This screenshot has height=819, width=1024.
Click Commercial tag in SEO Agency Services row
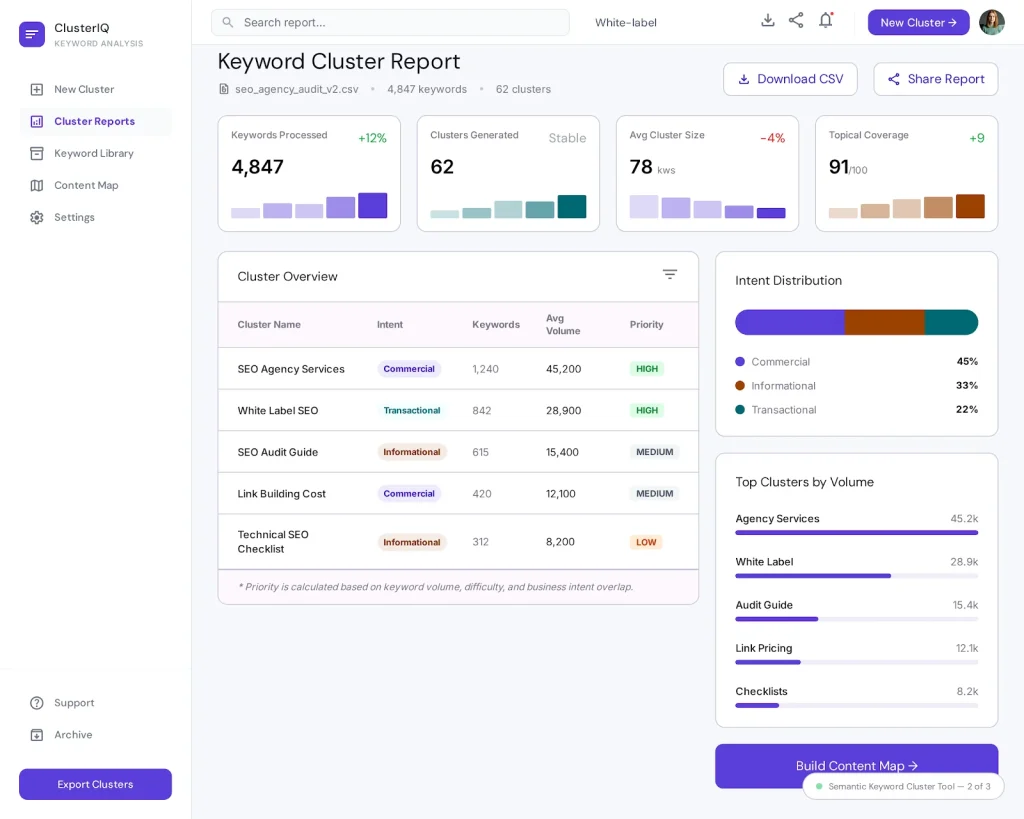(409, 369)
